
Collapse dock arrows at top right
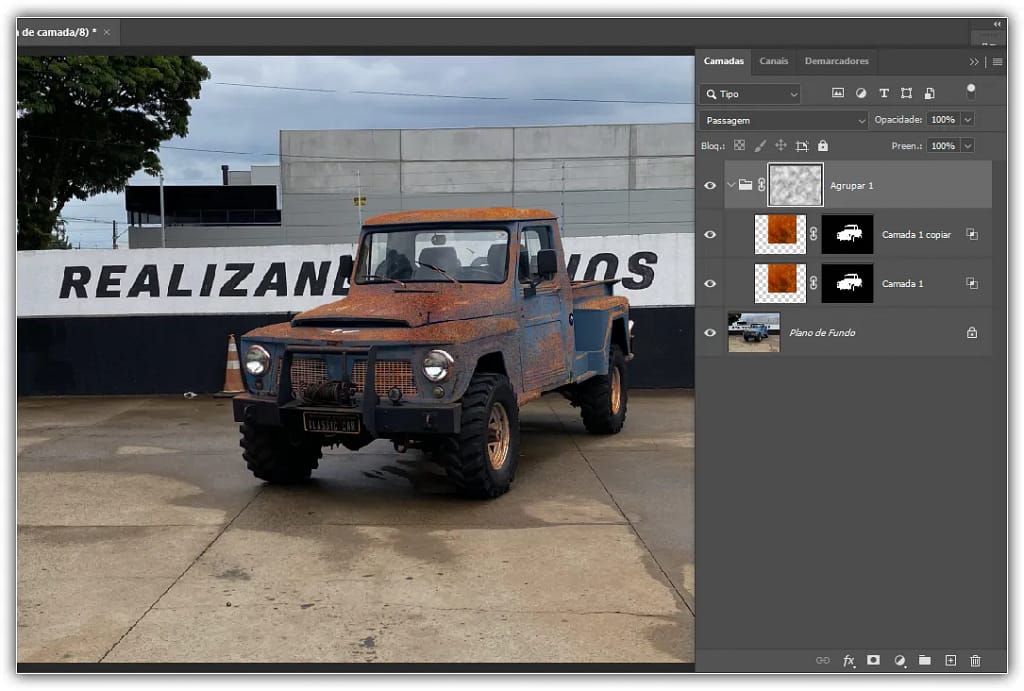997,24
